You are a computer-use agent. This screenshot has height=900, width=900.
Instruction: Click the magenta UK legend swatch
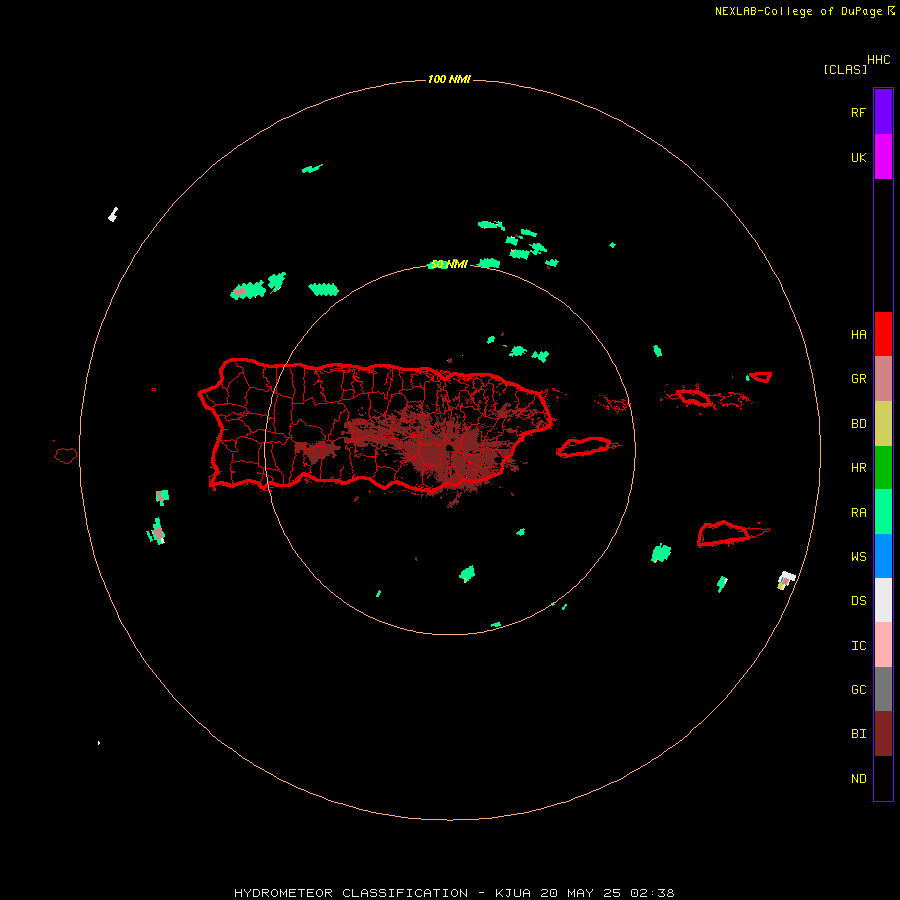(x=883, y=156)
